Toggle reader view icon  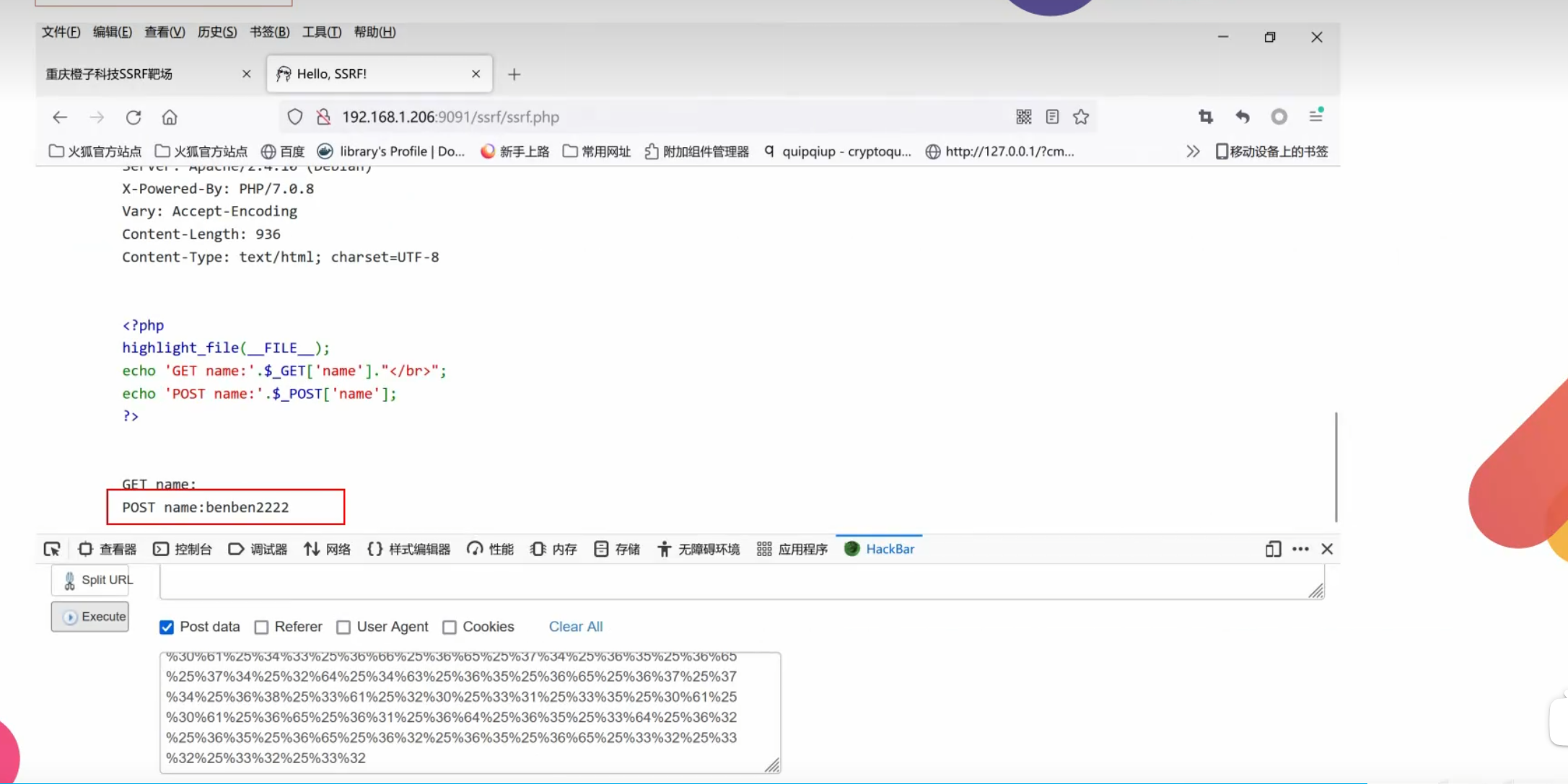pyautogui.click(x=1052, y=117)
